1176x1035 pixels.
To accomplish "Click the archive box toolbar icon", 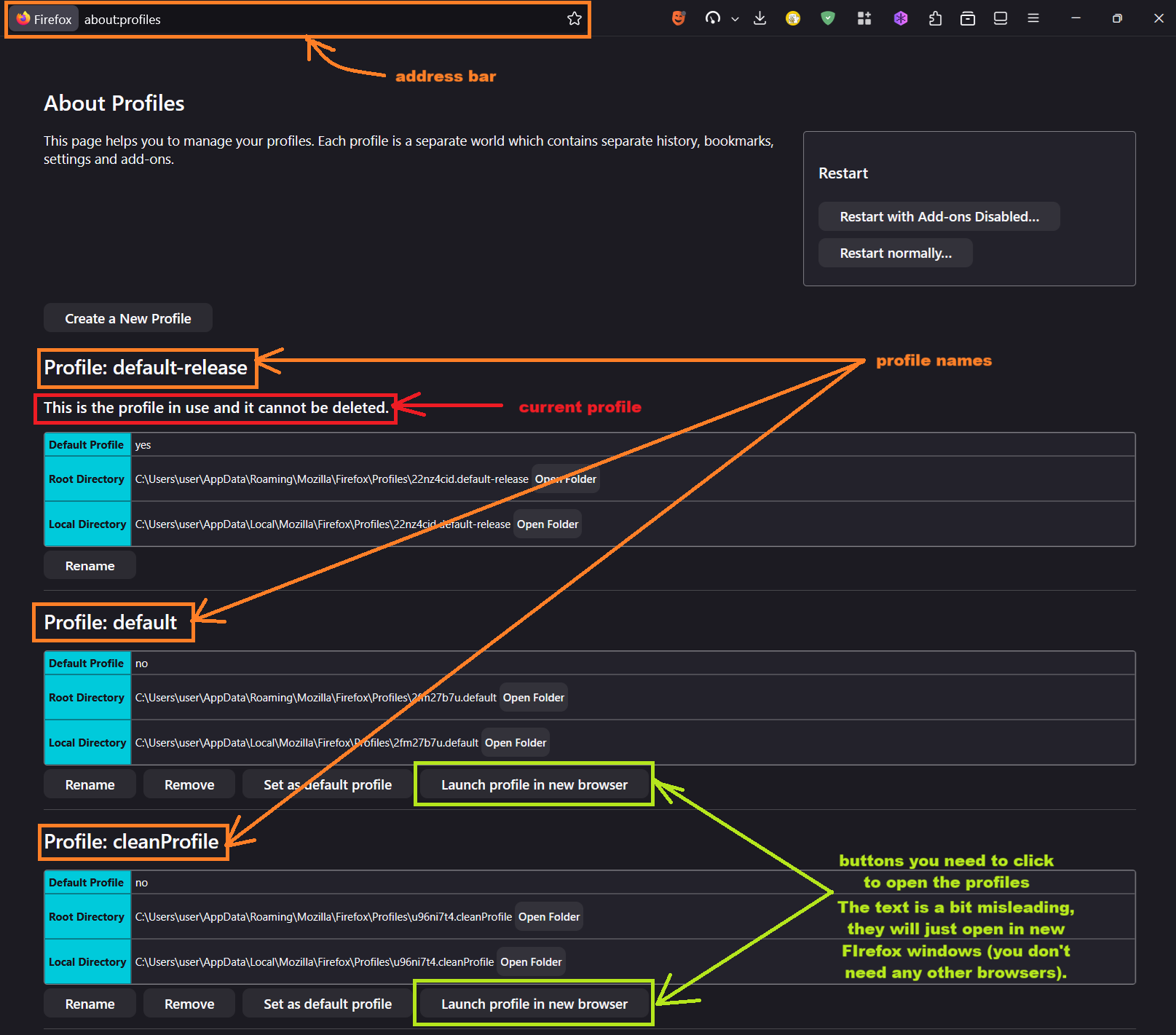I will [x=968, y=18].
